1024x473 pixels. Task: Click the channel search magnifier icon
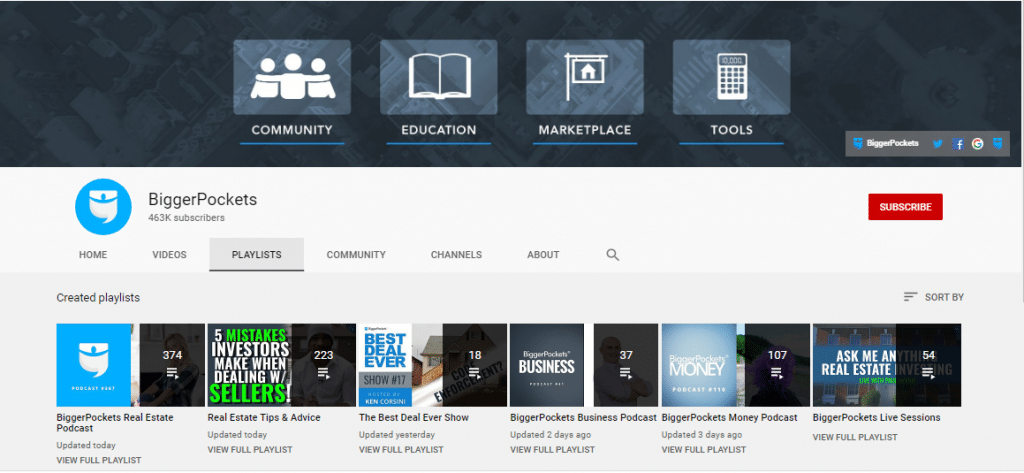pos(613,255)
